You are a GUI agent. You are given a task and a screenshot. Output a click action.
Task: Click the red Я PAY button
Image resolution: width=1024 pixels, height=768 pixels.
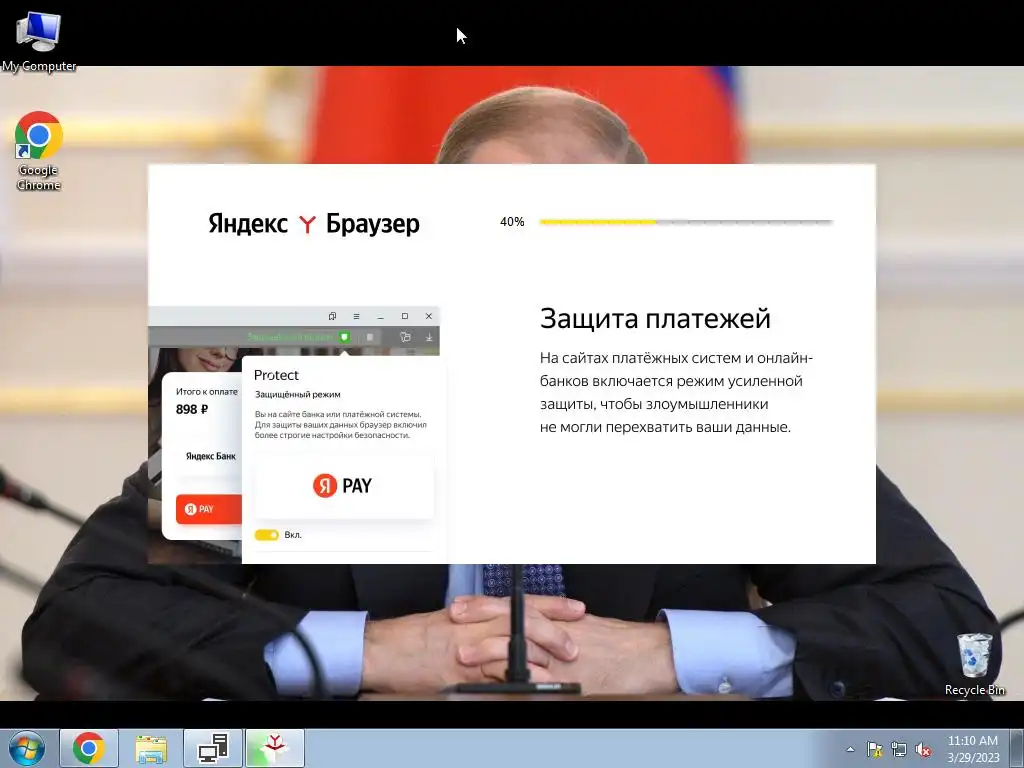208,509
